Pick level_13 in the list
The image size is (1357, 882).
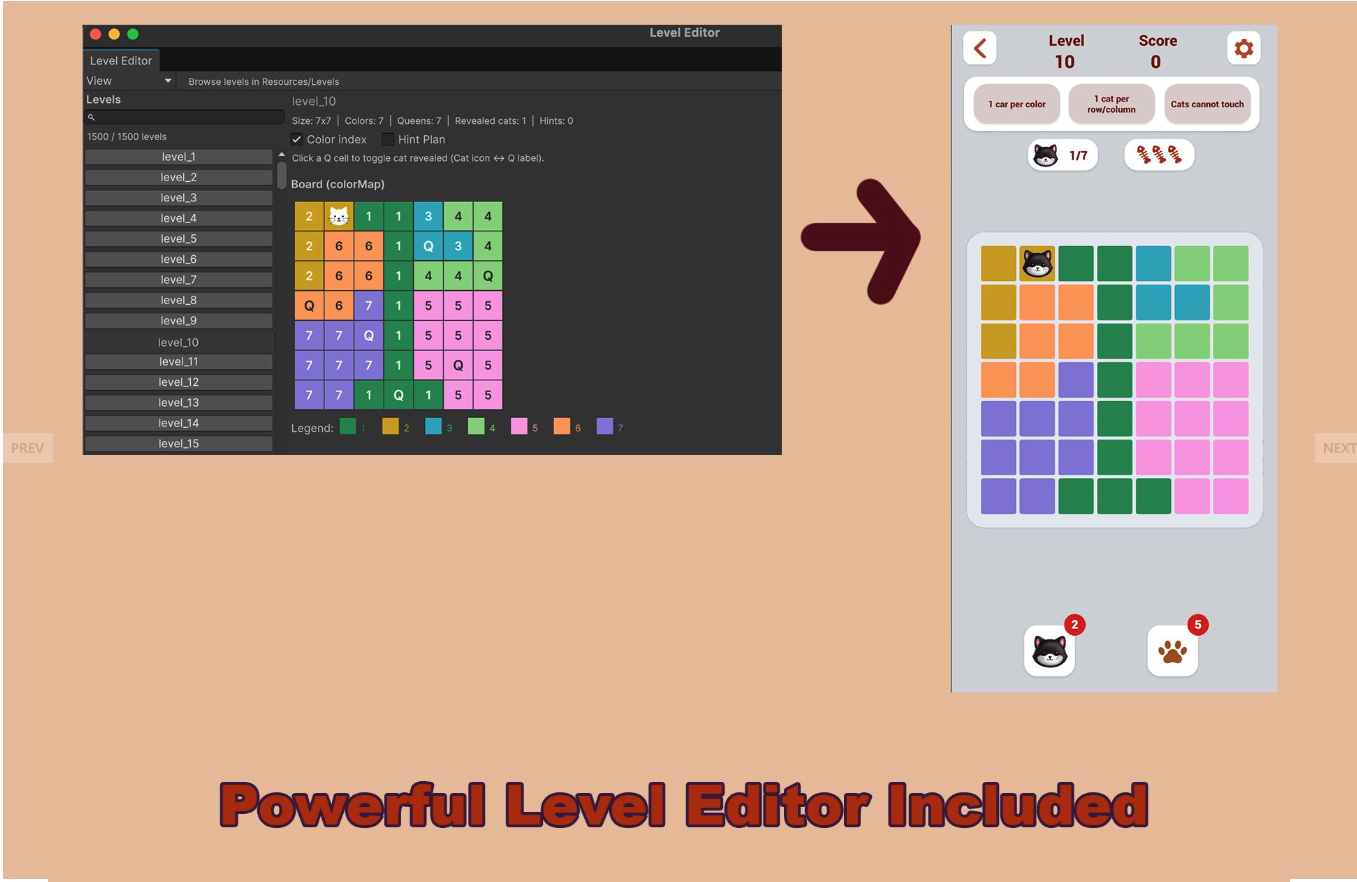click(x=179, y=403)
